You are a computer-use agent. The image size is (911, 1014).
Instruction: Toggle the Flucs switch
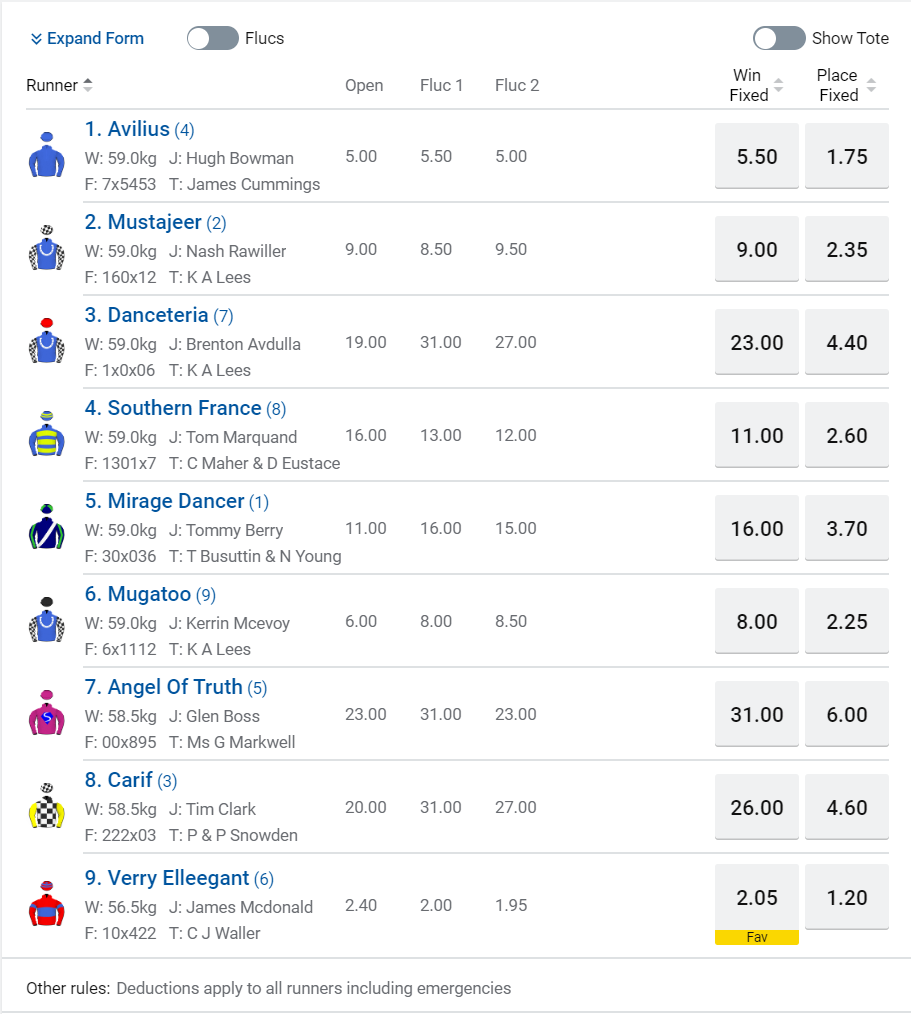pyautogui.click(x=213, y=38)
